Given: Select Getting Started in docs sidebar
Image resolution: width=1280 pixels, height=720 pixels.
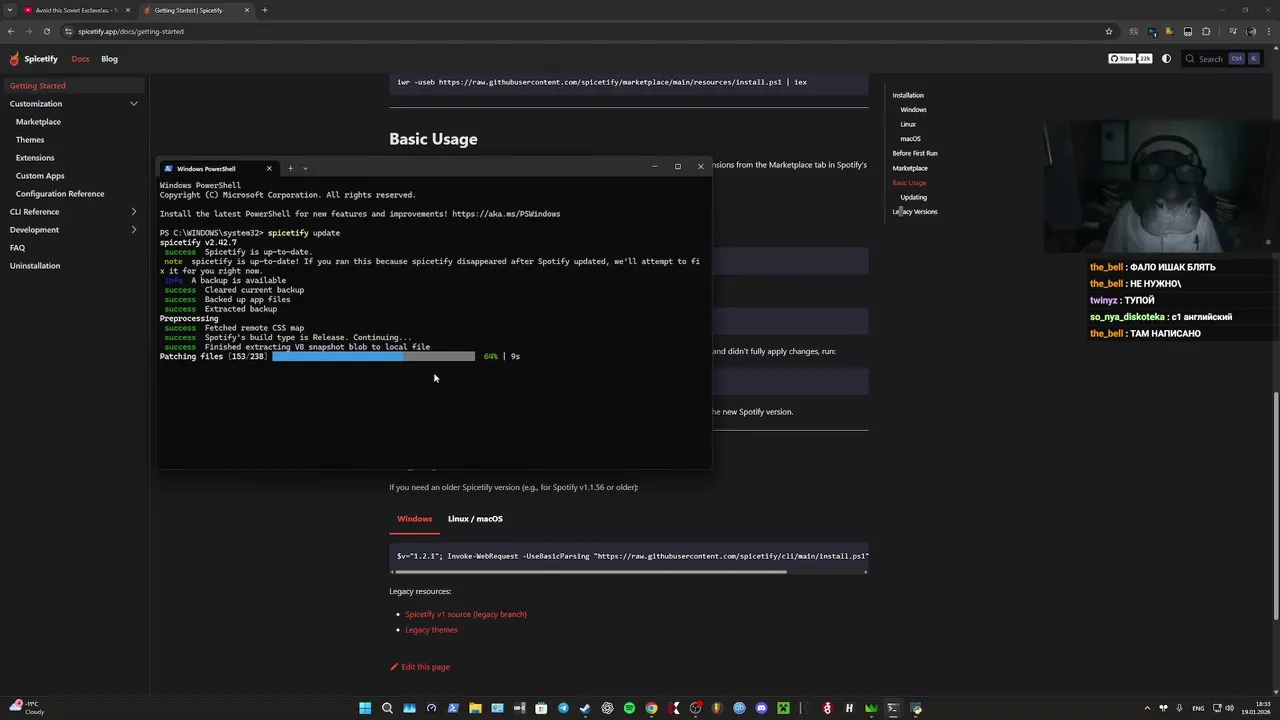Looking at the screenshot, I should [x=74, y=86].
